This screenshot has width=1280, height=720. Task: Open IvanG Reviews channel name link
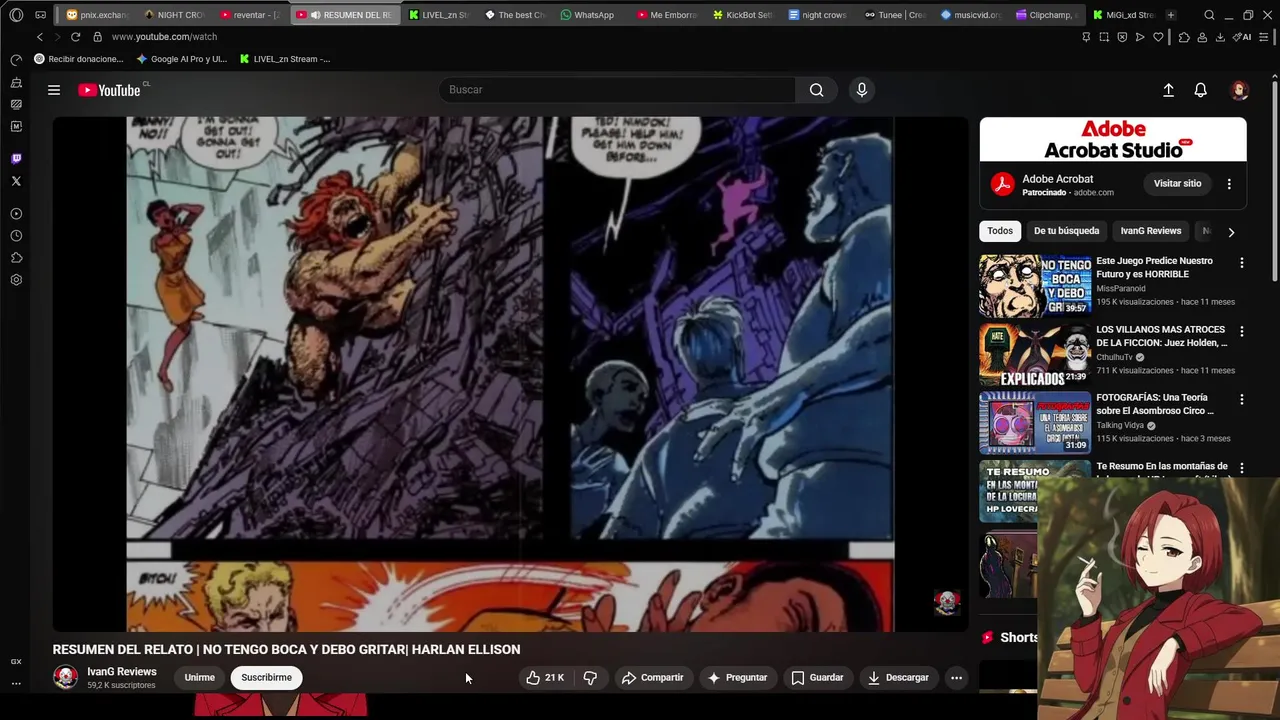pos(122,672)
